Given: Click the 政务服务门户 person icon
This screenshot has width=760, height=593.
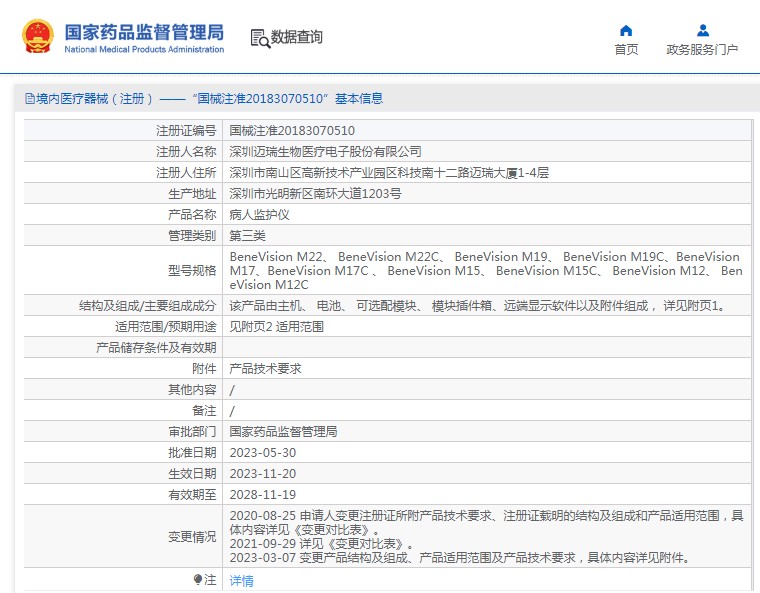Looking at the screenshot, I should coord(702,31).
